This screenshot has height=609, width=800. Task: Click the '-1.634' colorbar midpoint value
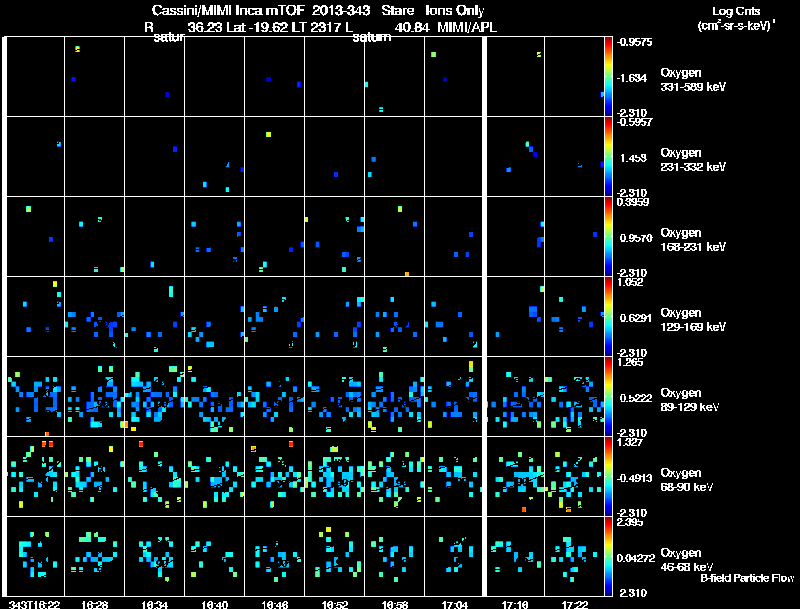632,78
